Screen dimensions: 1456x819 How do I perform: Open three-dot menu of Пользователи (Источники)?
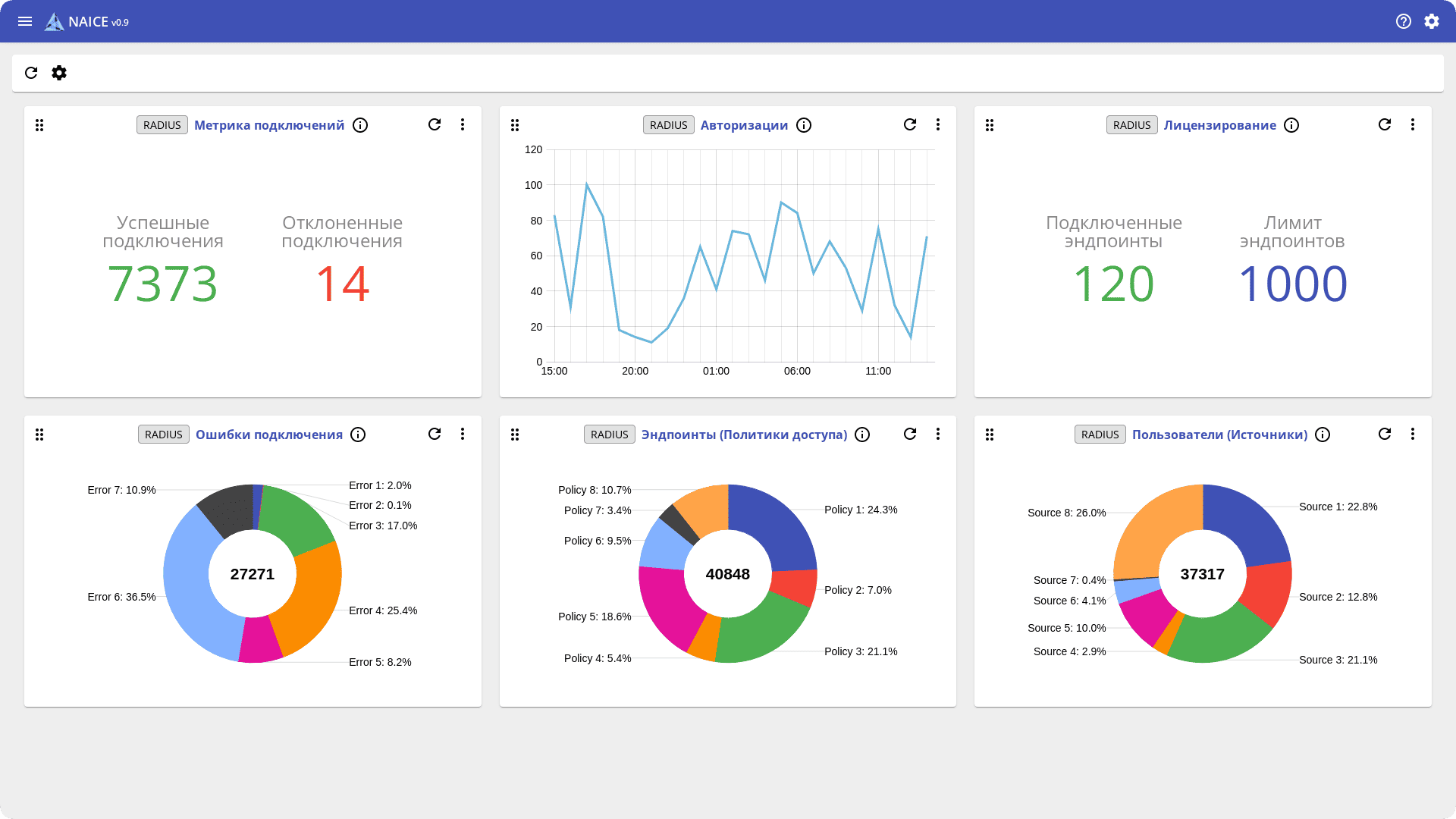coord(1413,434)
